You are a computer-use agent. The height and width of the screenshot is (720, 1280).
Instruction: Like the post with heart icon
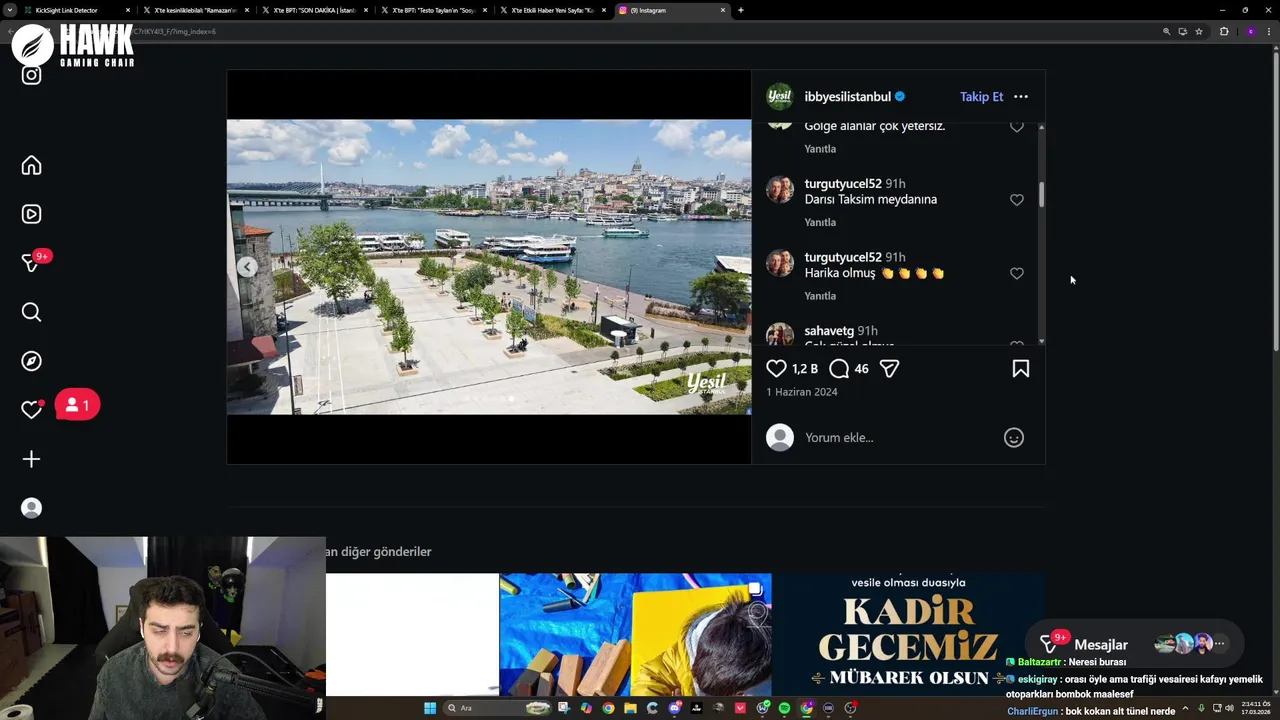click(776, 369)
